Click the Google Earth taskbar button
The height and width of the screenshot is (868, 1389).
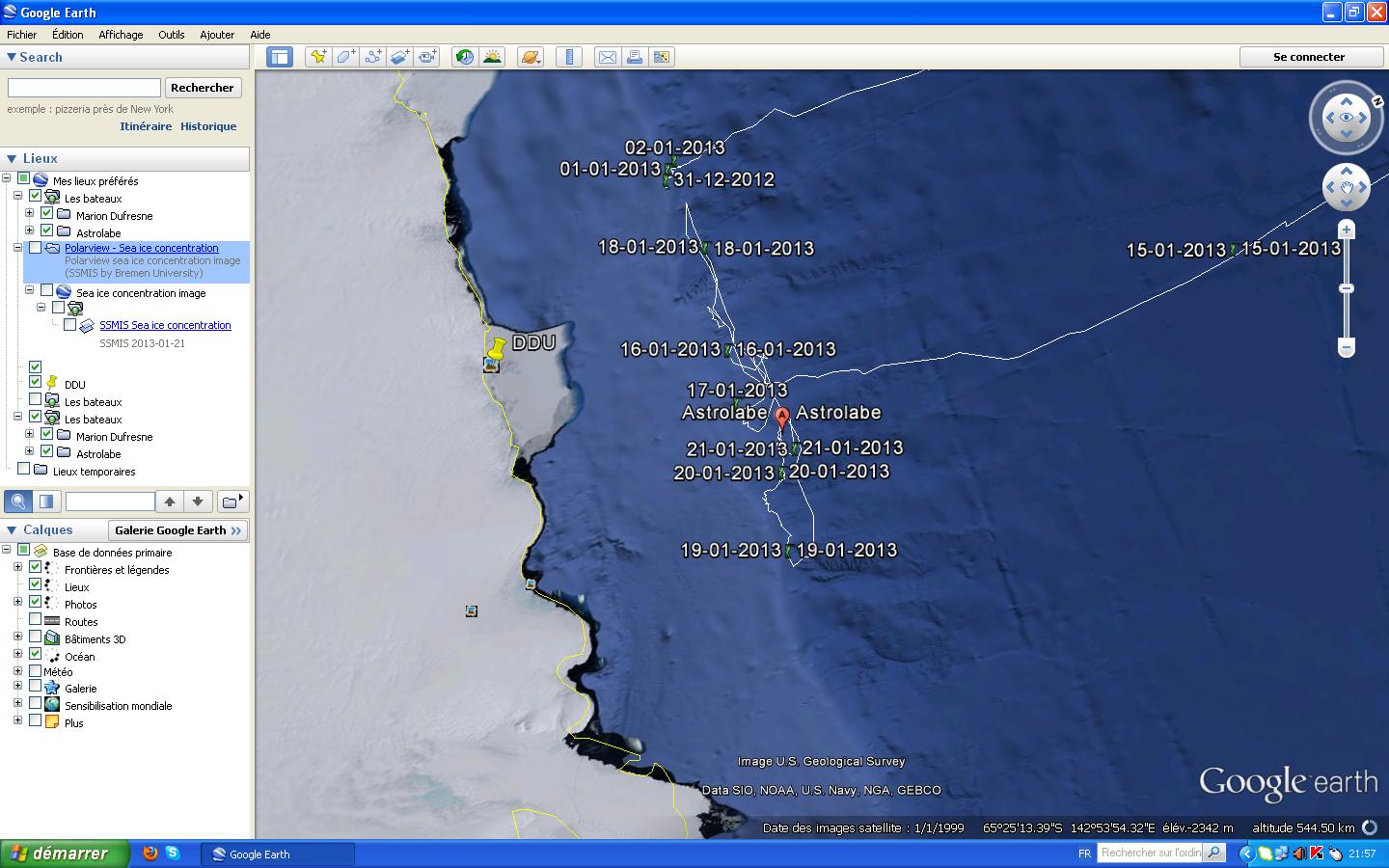(x=278, y=854)
